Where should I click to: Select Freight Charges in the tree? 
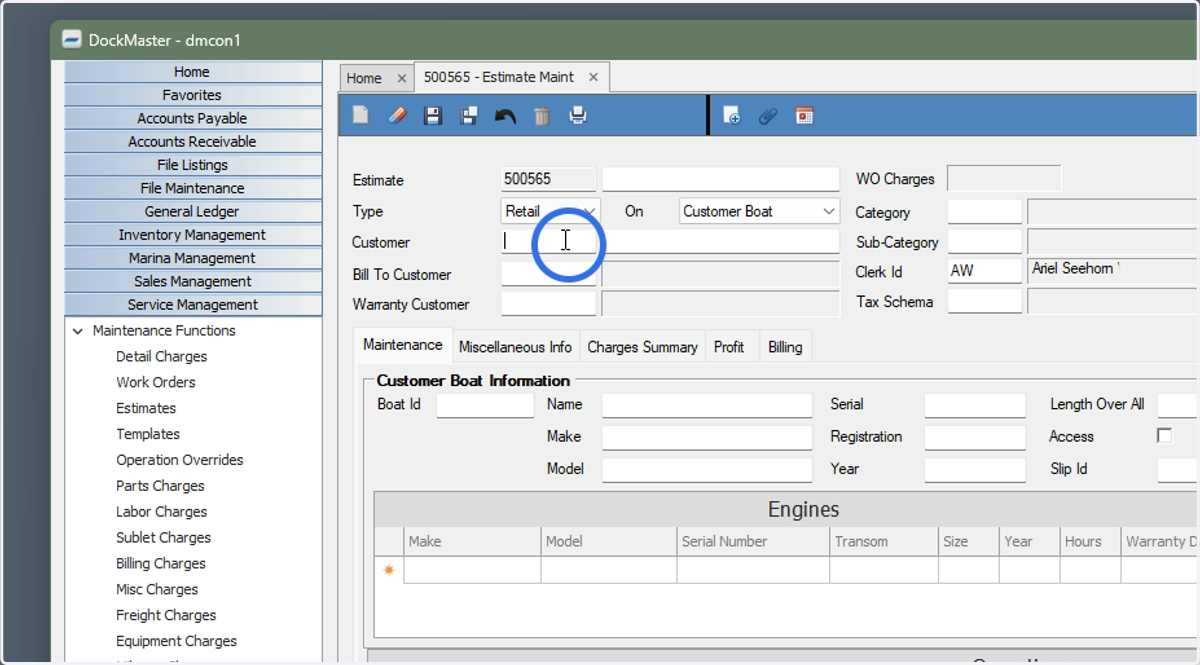pyautogui.click(x=166, y=616)
